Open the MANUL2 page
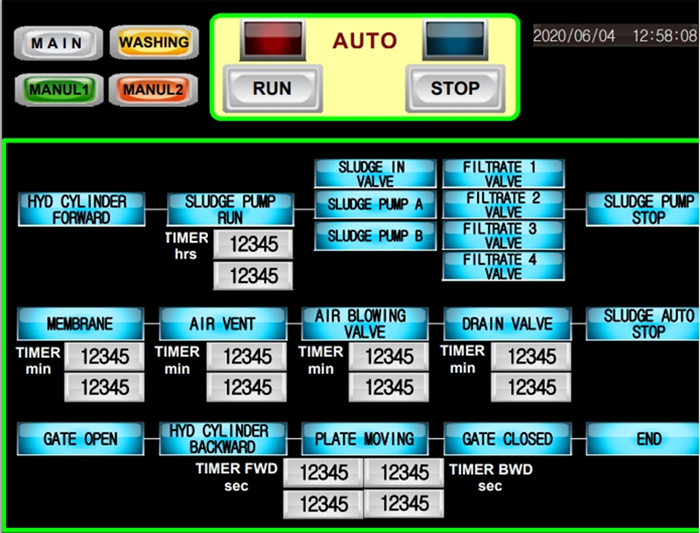This screenshot has height=533, width=700. tap(153, 90)
